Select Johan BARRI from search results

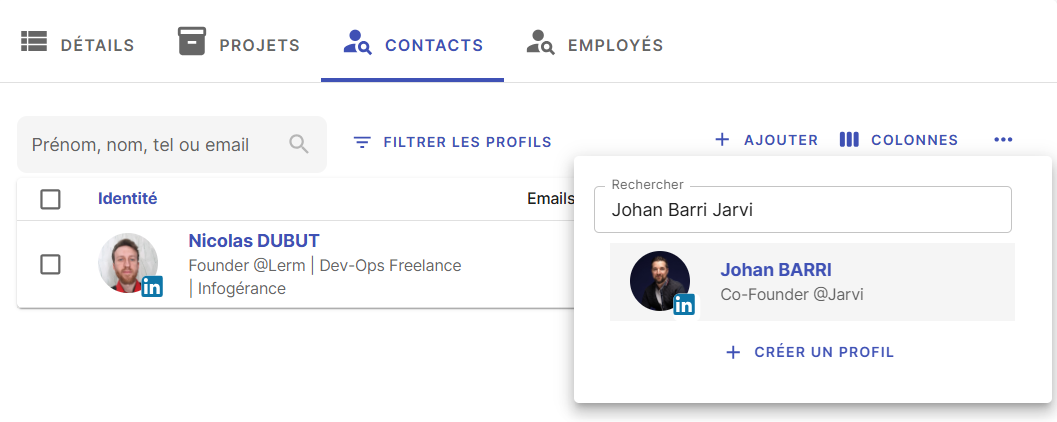pos(776,270)
